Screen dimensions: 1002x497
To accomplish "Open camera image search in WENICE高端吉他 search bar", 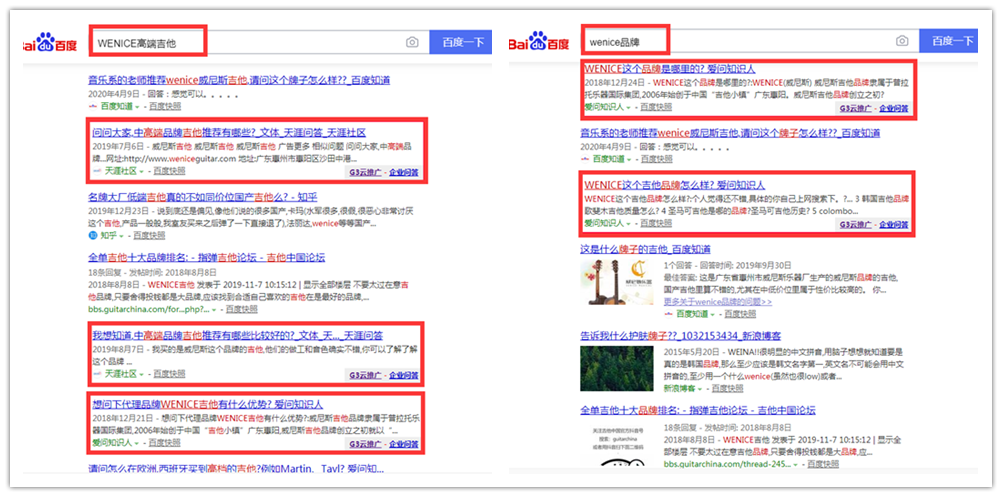I will click(x=412, y=42).
